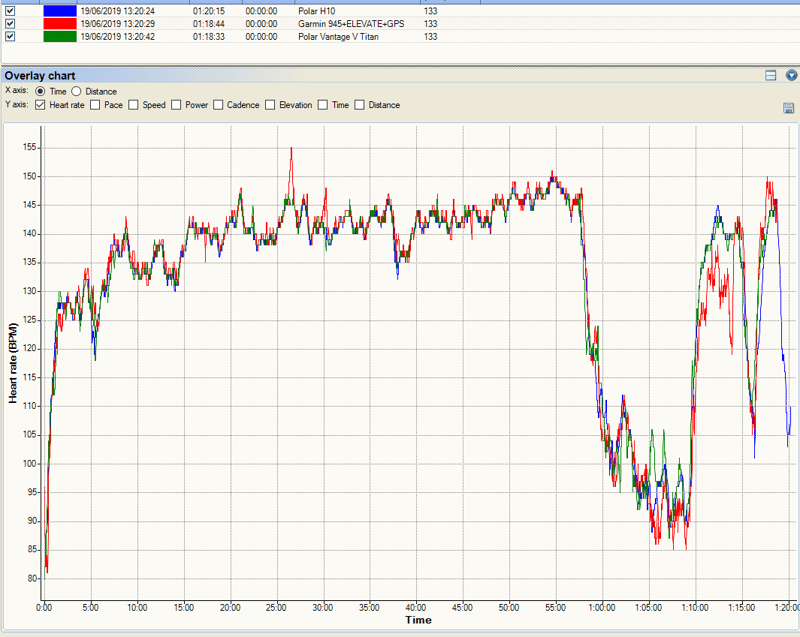Click the green color swatch for Polar Vantage
Screen dimensions: 800x637
coord(60,36)
